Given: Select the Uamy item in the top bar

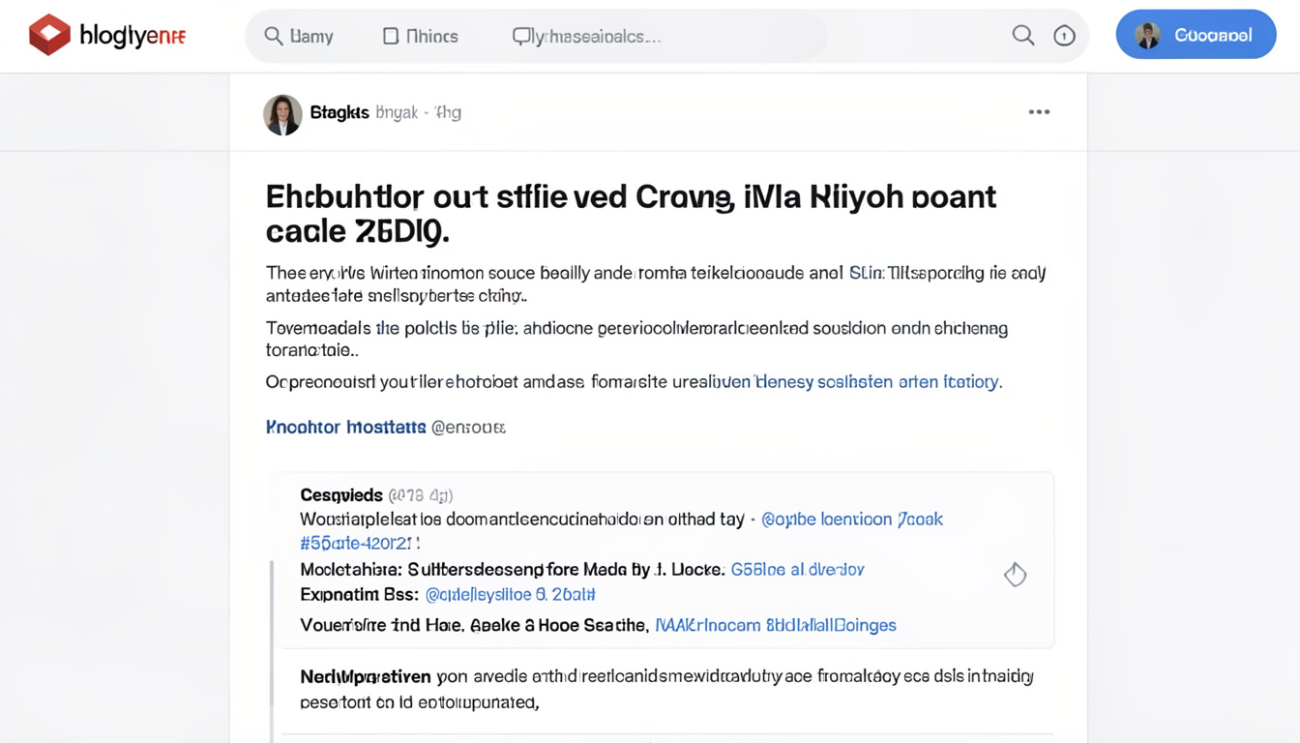Looking at the screenshot, I should [311, 36].
